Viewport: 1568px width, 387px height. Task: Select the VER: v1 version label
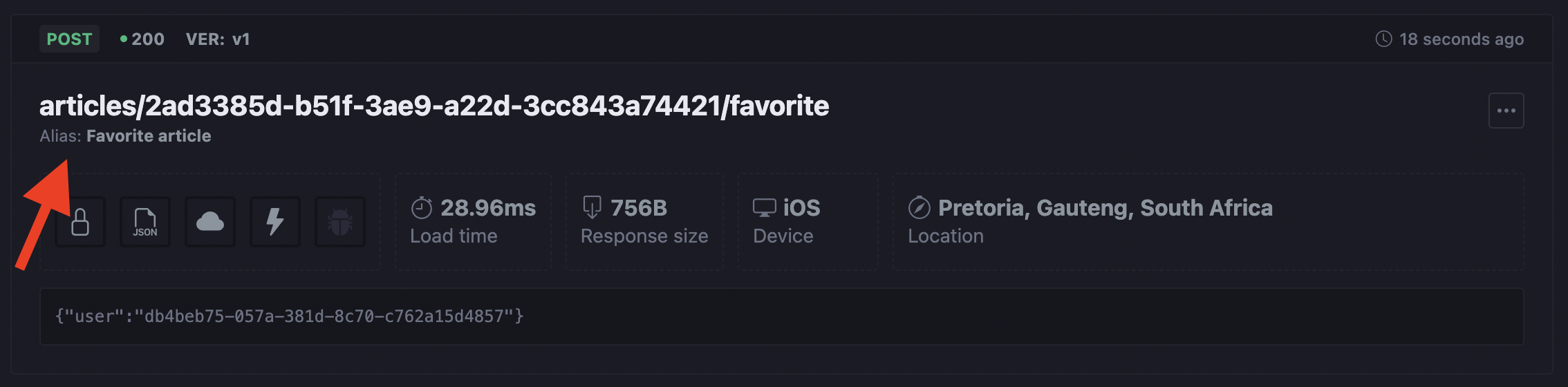pyautogui.click(x=218, y=39)
